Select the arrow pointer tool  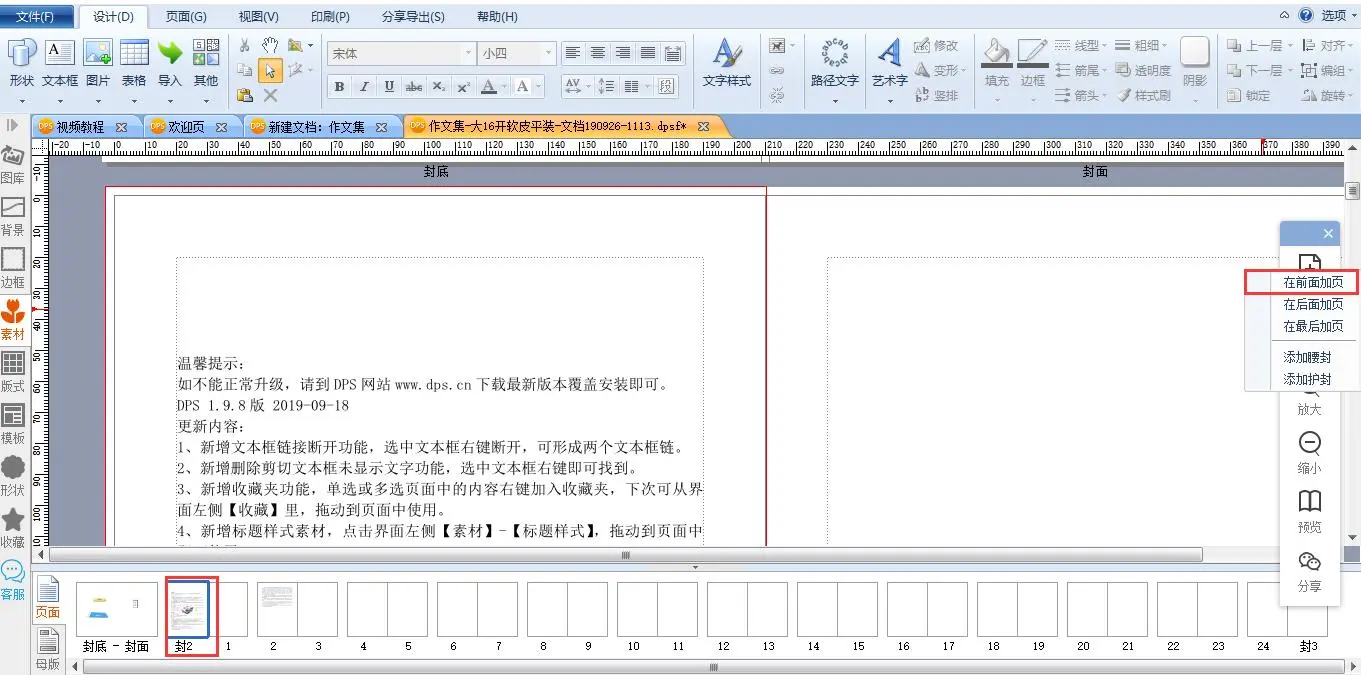point(269,70)
